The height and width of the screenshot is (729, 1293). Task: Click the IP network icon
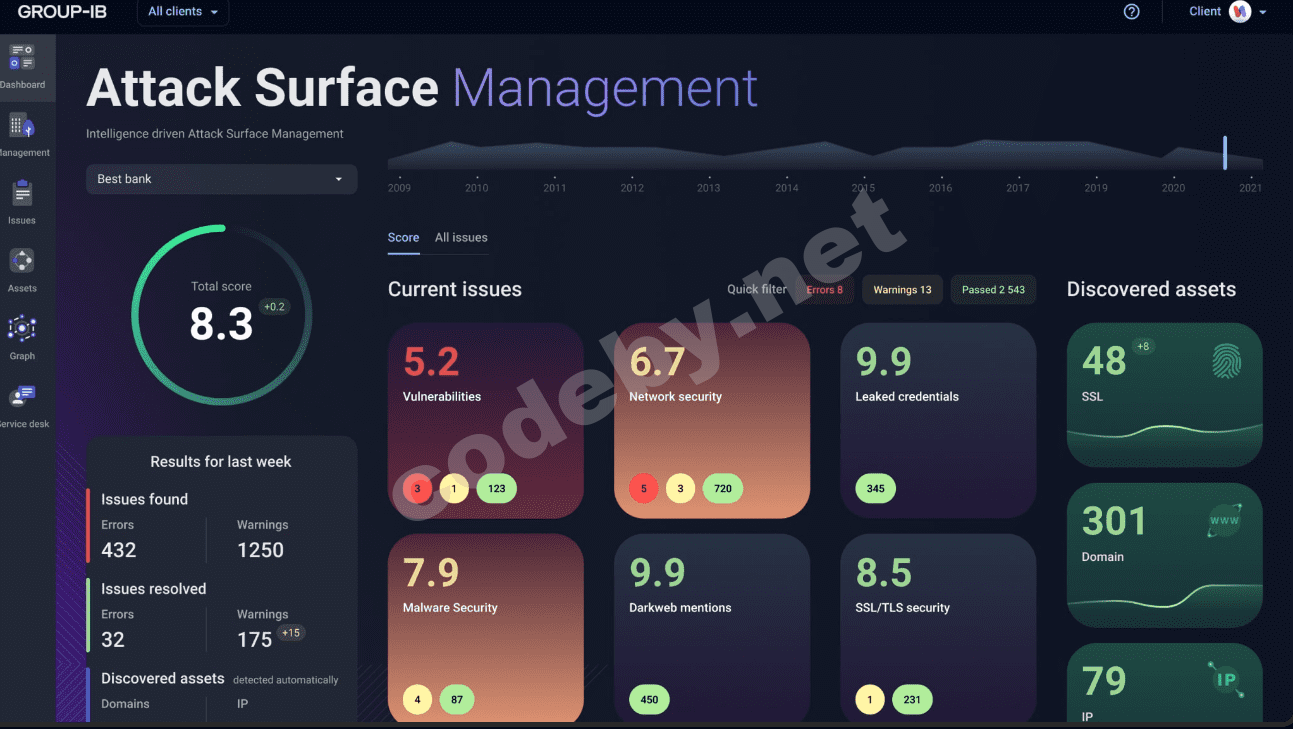pos(1226,679)
